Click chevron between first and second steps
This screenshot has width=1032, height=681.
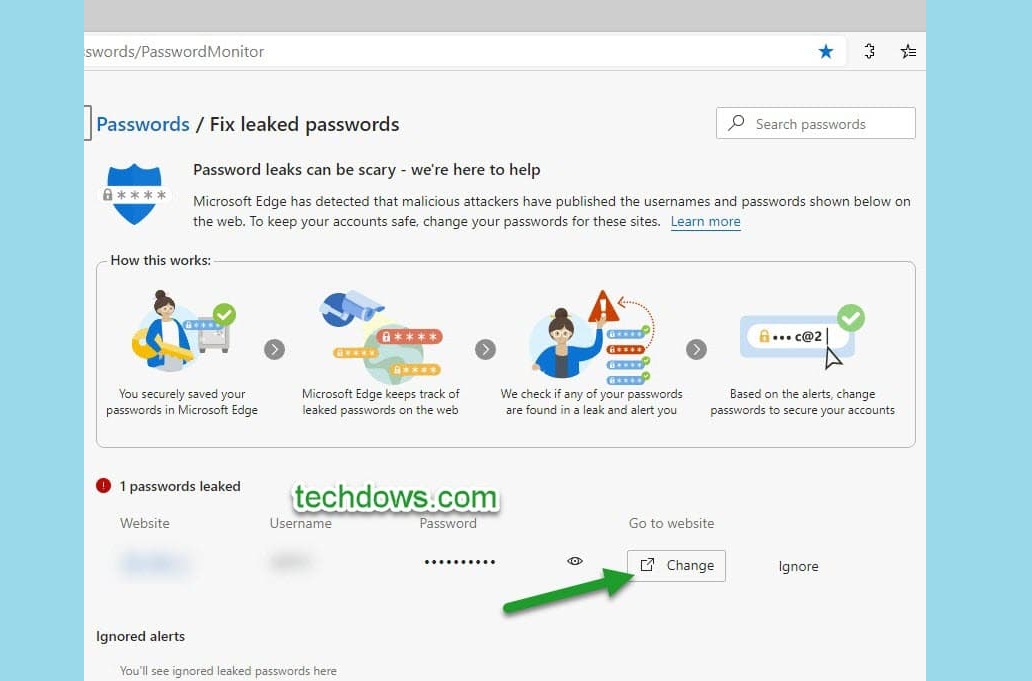275,350
